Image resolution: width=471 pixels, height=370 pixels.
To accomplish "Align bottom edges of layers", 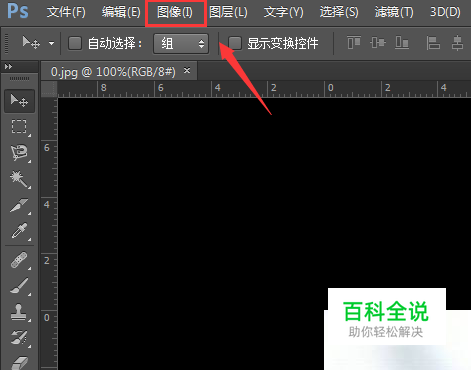I will click(402, 43).
